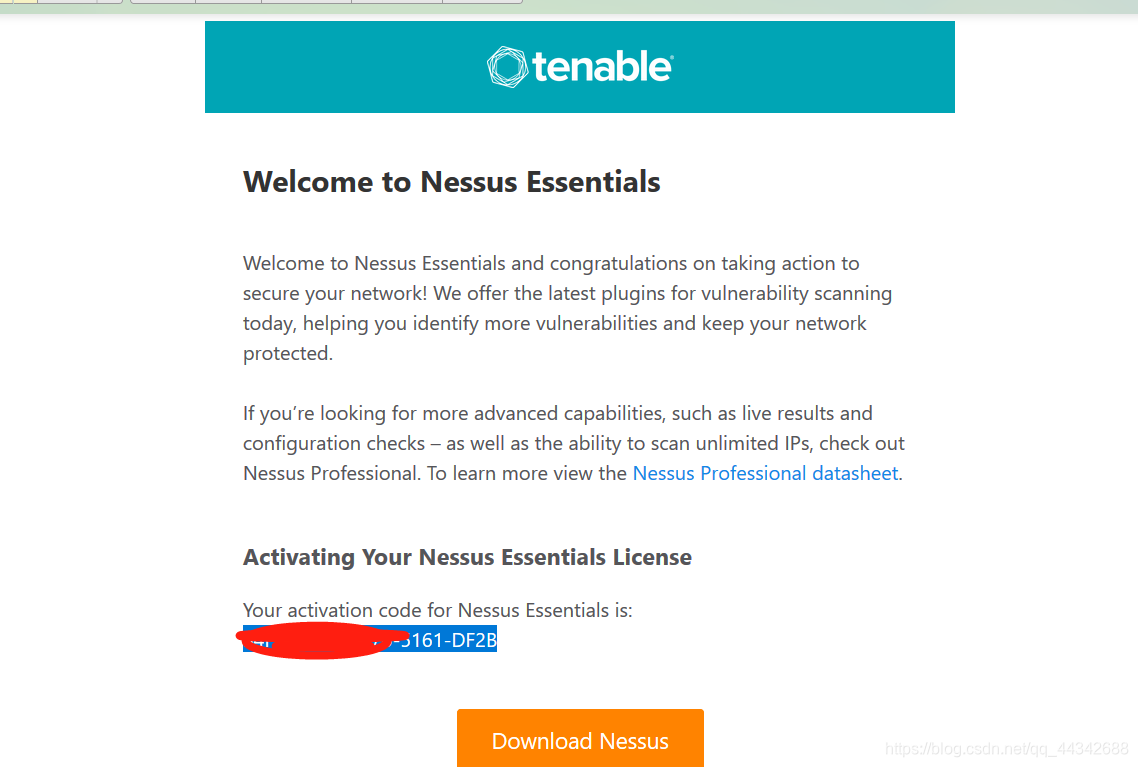Click the Welcome to Nessus Essentials heading

pyautogui.click(x=451, y=182)
